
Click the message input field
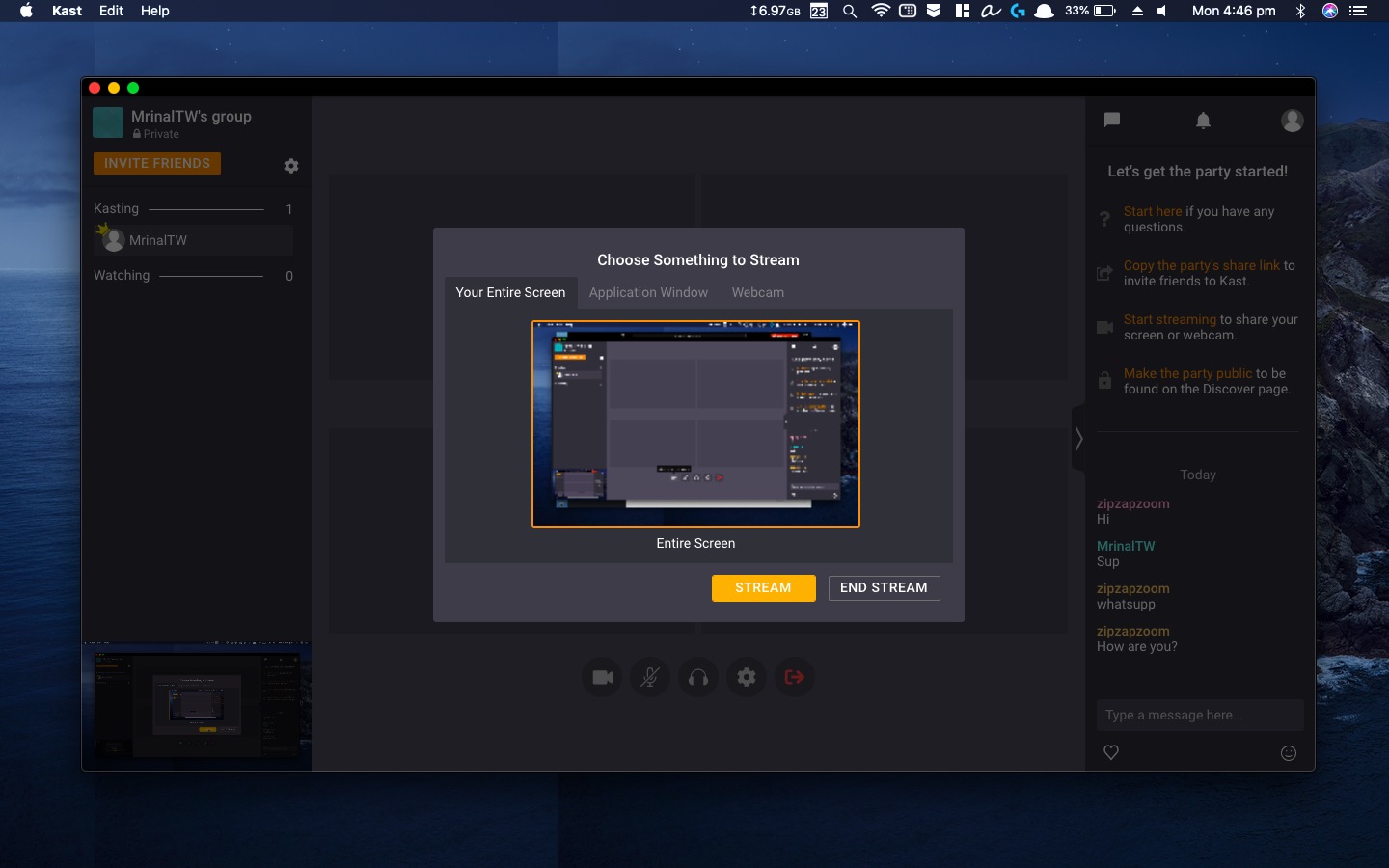[1200, 715]
